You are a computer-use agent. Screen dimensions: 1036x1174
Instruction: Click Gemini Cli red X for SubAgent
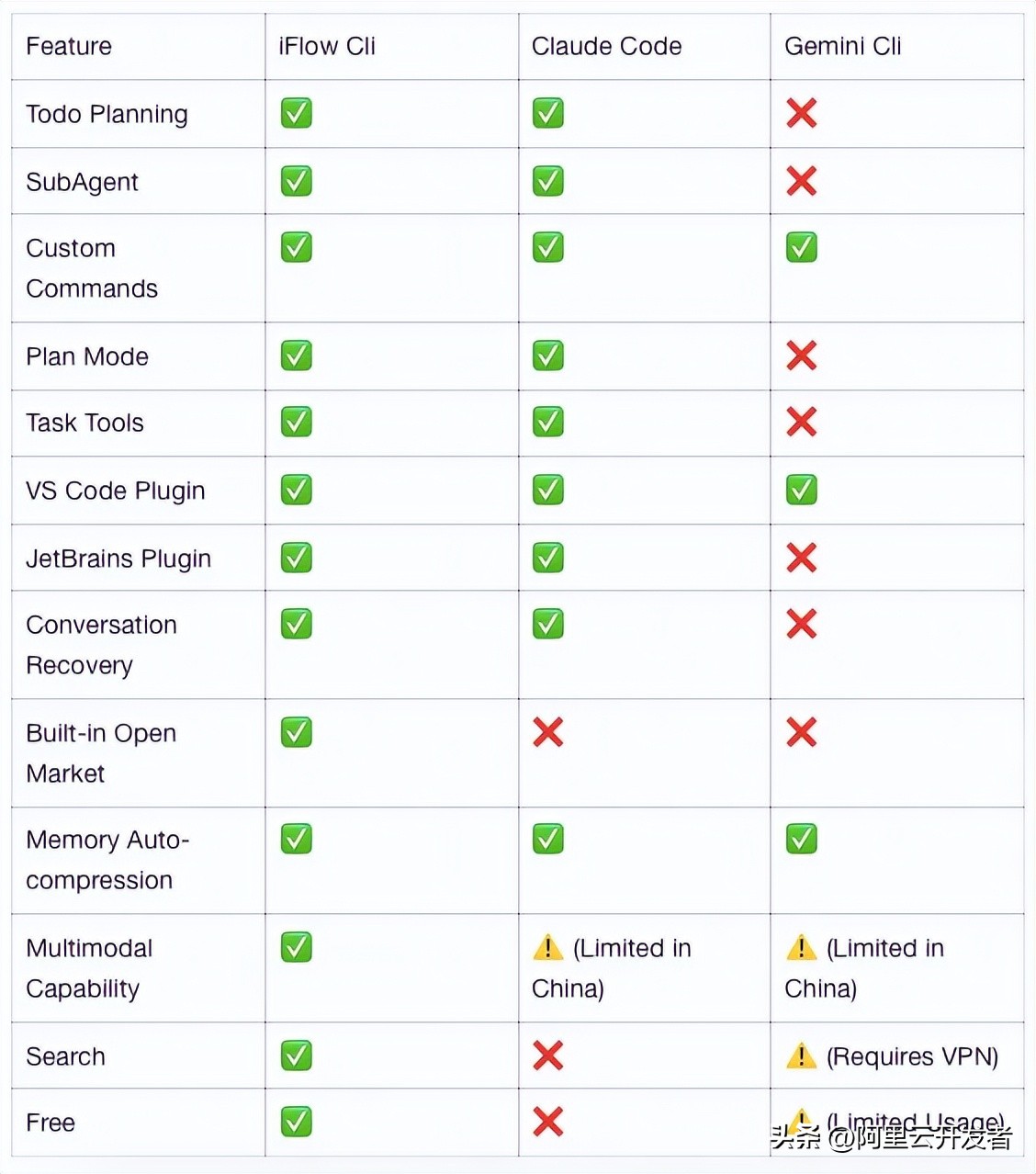tap(801, 181)
